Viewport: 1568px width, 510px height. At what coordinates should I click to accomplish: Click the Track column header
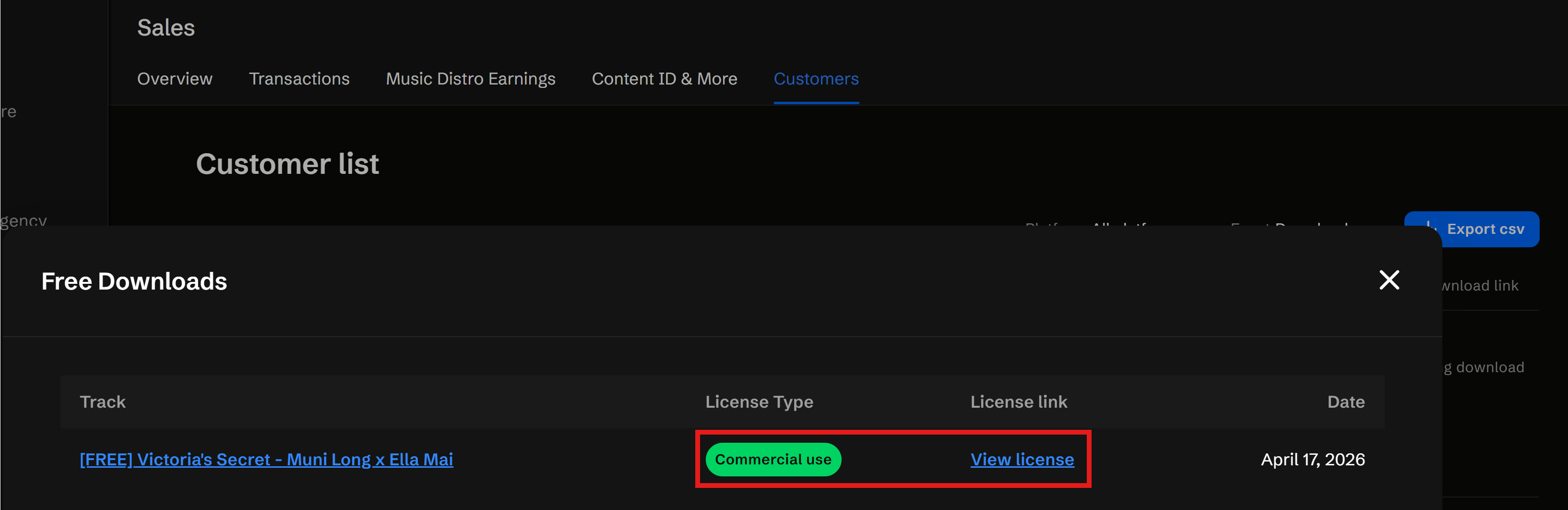pos(102,402)
